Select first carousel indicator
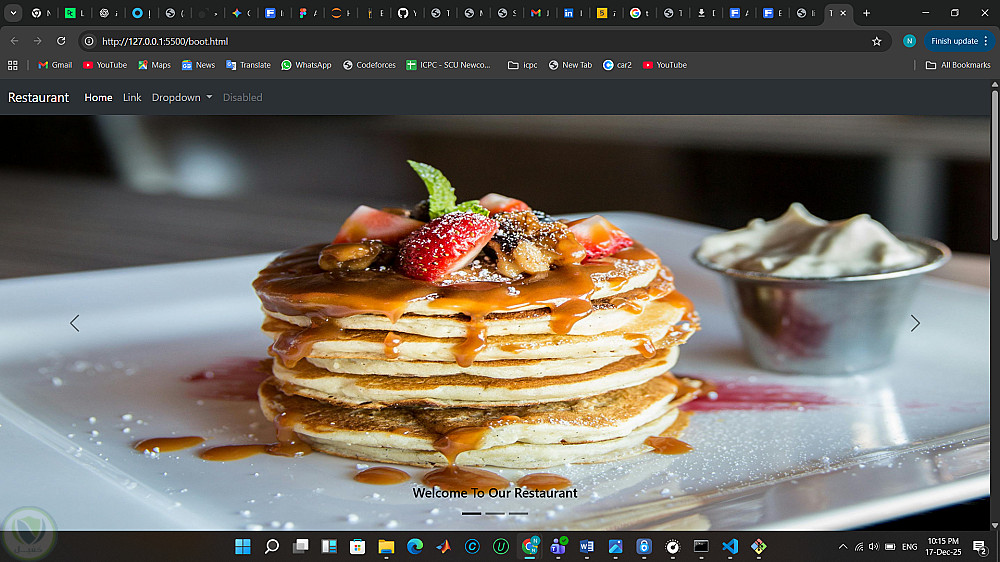 tap(471, 514)
